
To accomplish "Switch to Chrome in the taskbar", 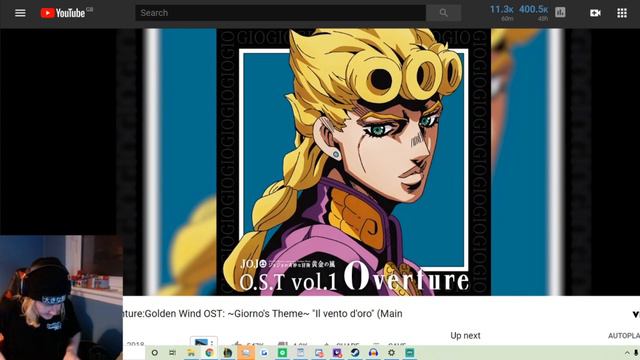I will click(x=209, y=353).
